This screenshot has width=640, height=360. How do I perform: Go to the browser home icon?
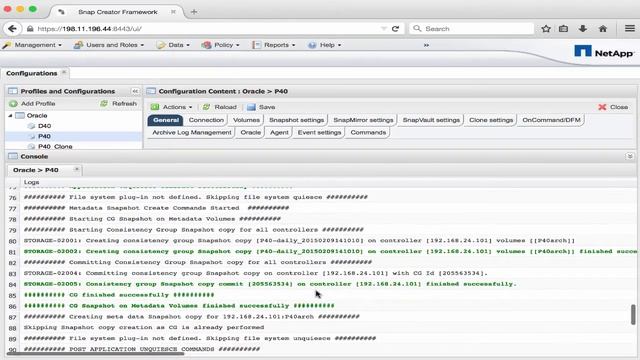602,29
